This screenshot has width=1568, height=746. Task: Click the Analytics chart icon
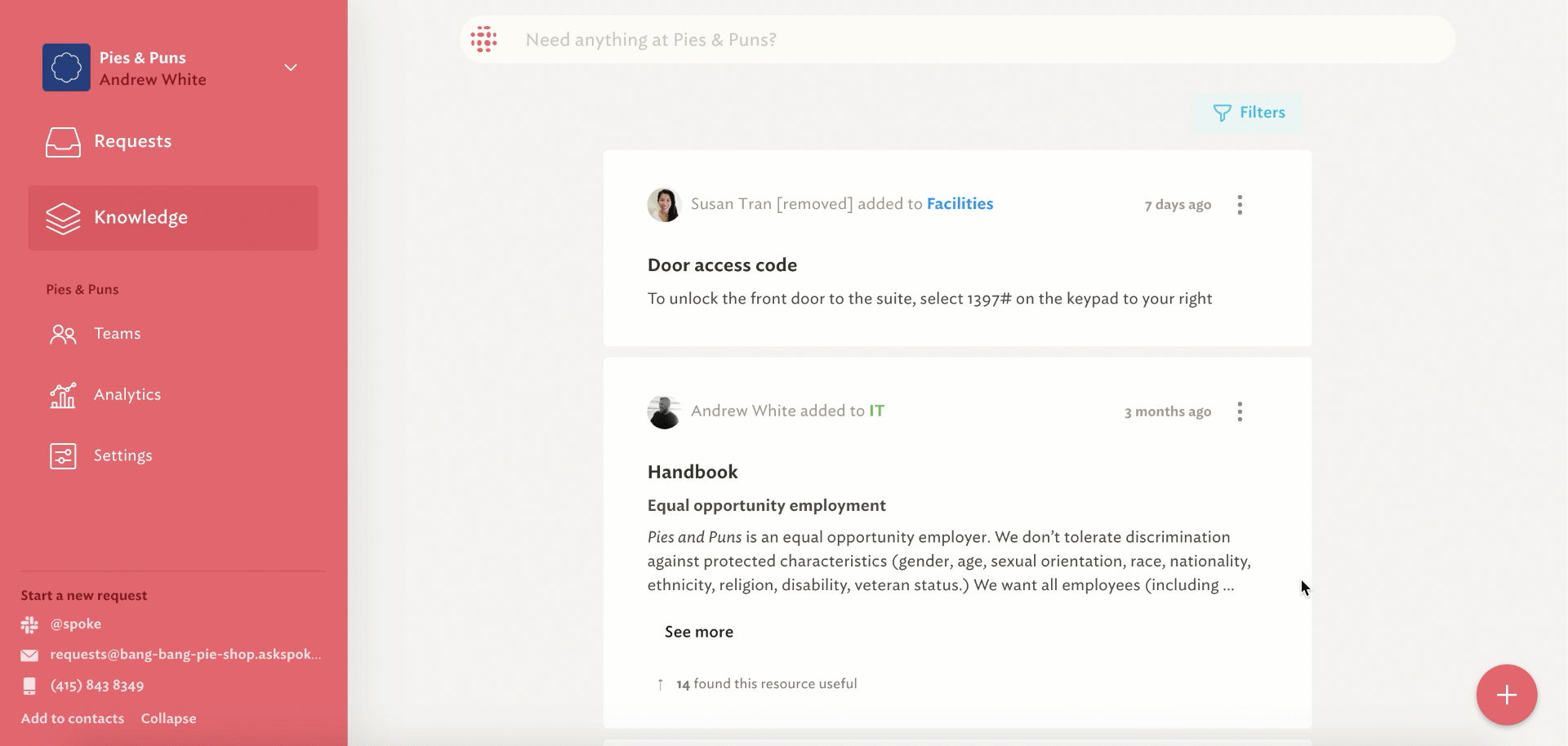coord(63,395)
